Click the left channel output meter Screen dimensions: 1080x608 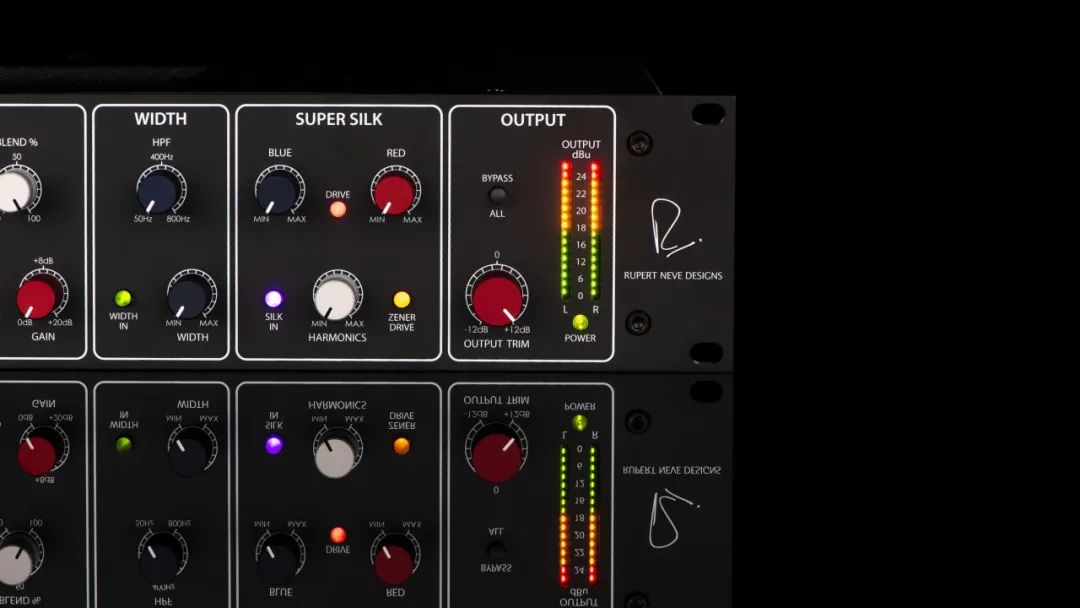[x=565, y=230]
